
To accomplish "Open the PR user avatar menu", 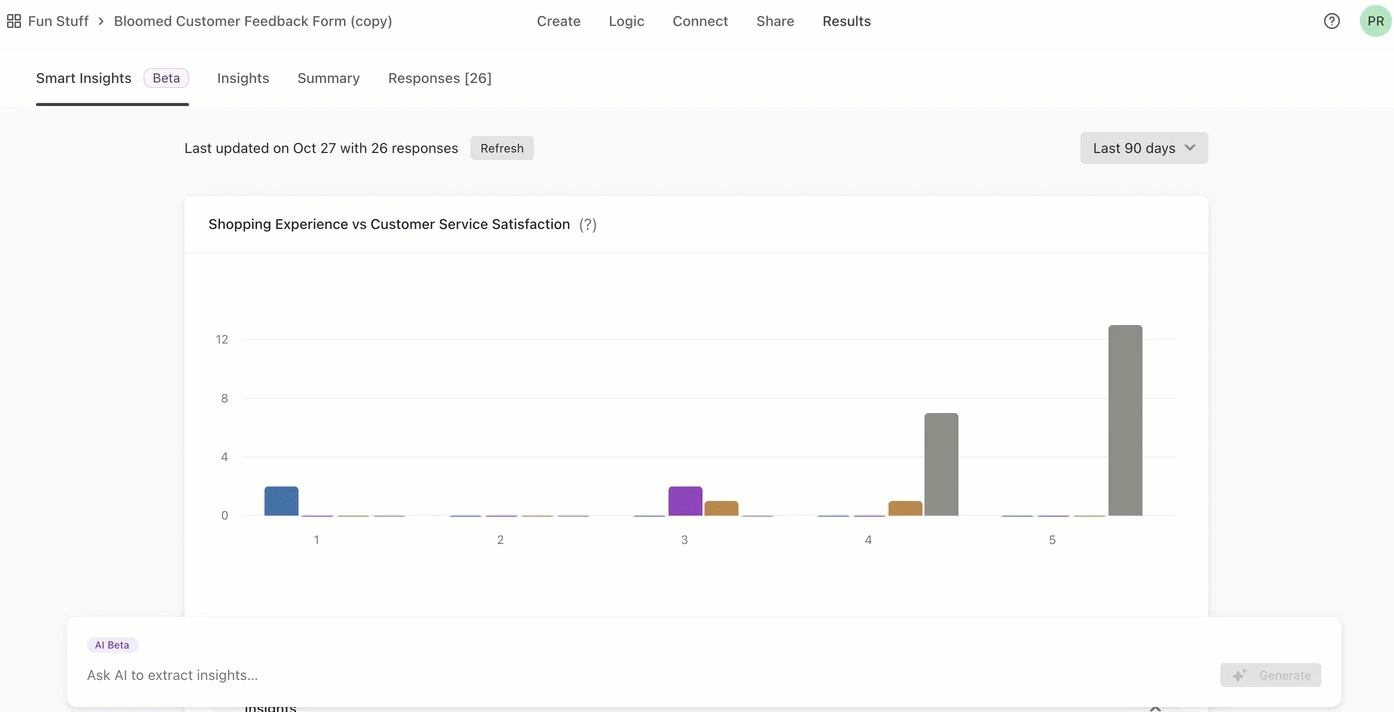I will [x=1375, y=21].
